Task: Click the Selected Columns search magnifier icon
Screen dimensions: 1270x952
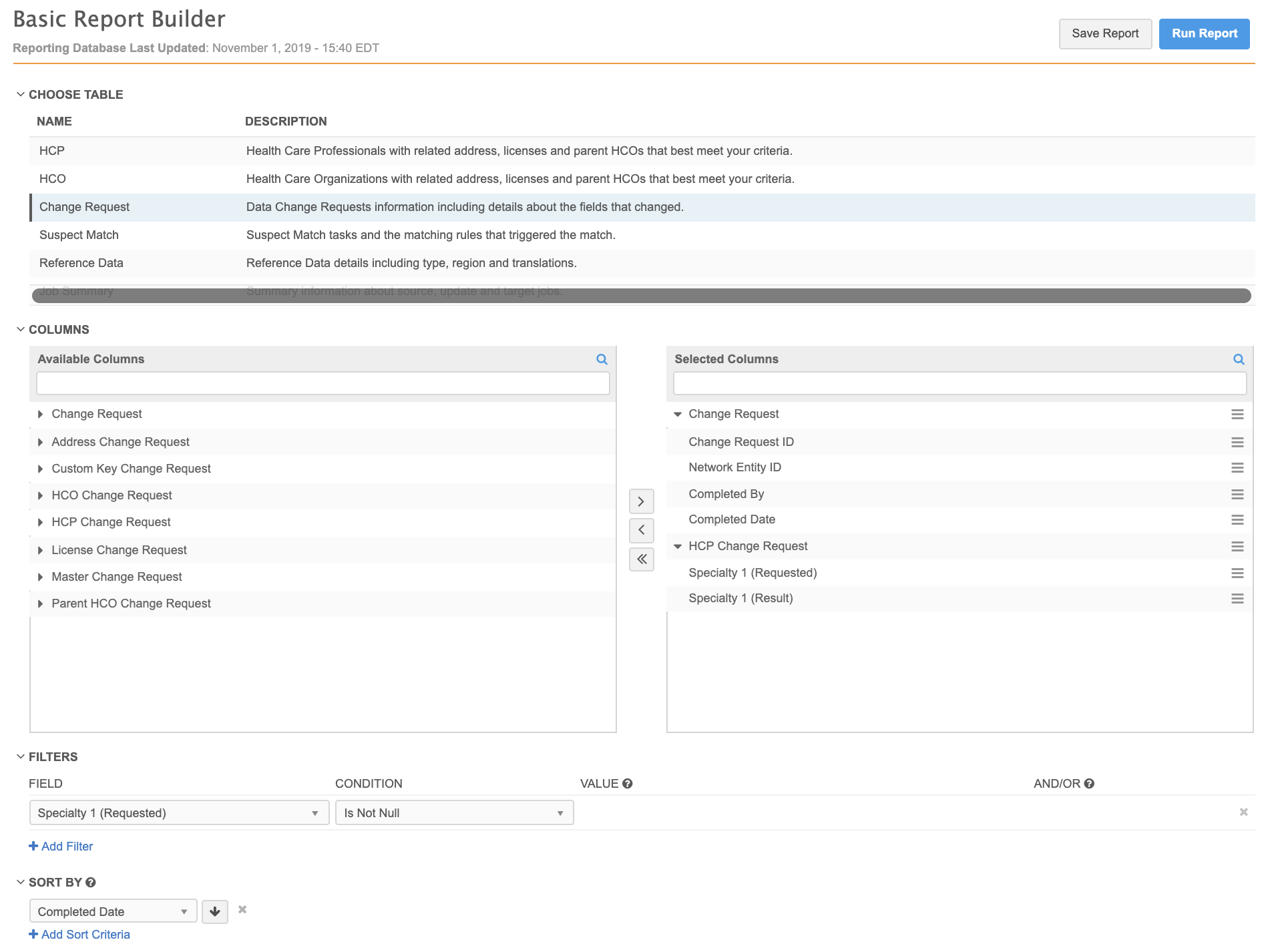Action: point(1239,359)
